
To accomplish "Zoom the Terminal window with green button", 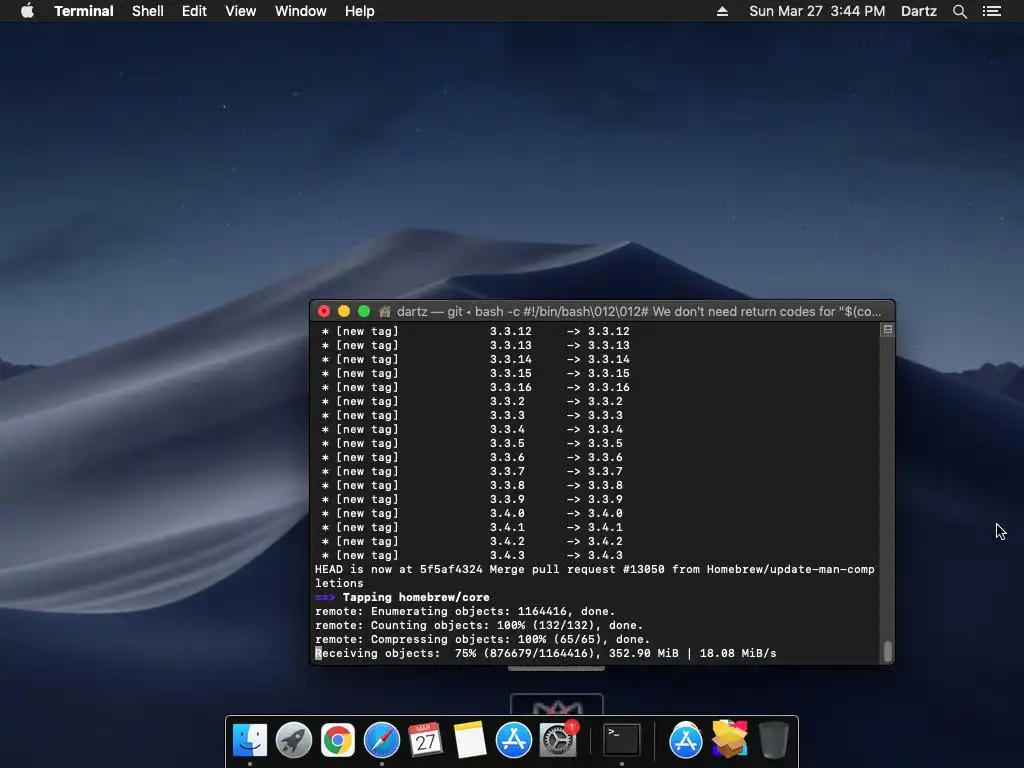I will pos(364,312).
